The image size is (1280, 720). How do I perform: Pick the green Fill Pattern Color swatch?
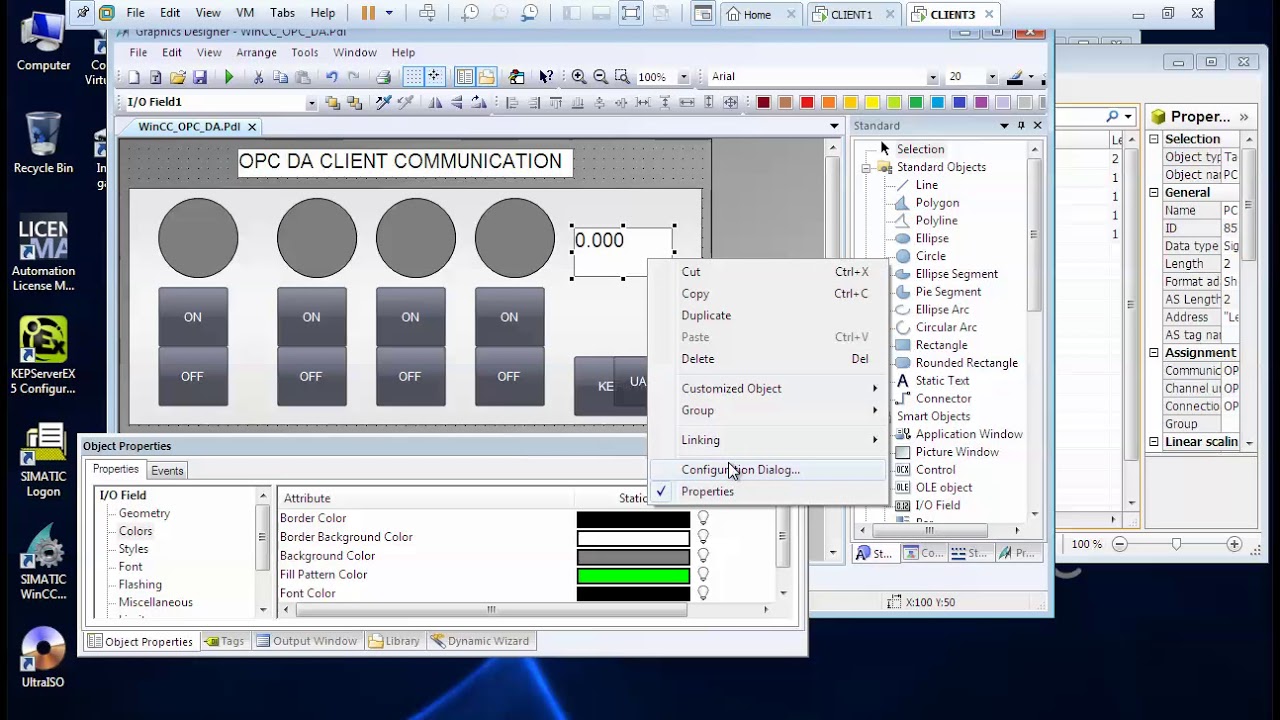(633, 575)
